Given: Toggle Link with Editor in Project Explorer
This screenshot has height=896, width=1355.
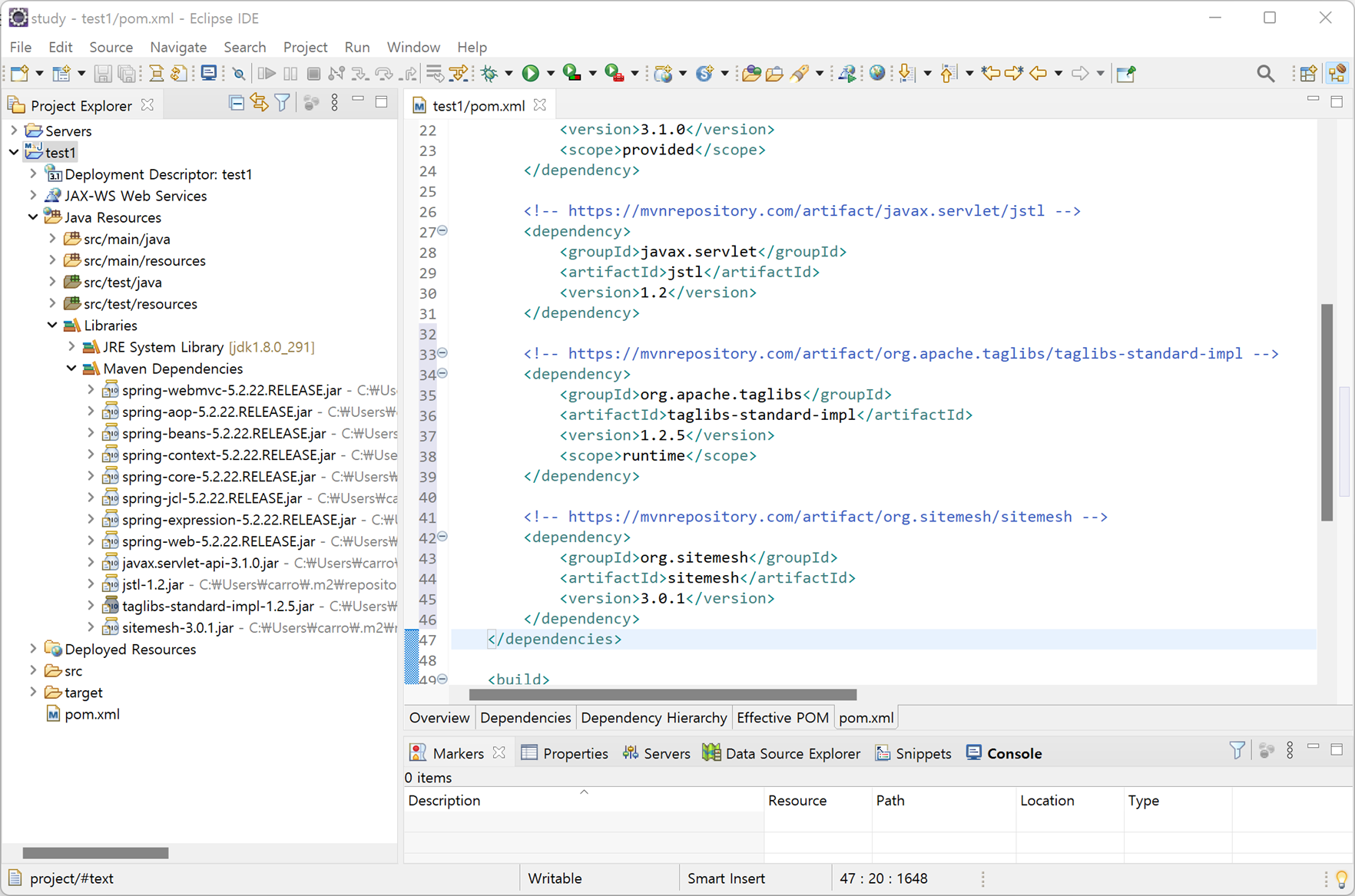Looking at the screenshot, I should 260,103.
